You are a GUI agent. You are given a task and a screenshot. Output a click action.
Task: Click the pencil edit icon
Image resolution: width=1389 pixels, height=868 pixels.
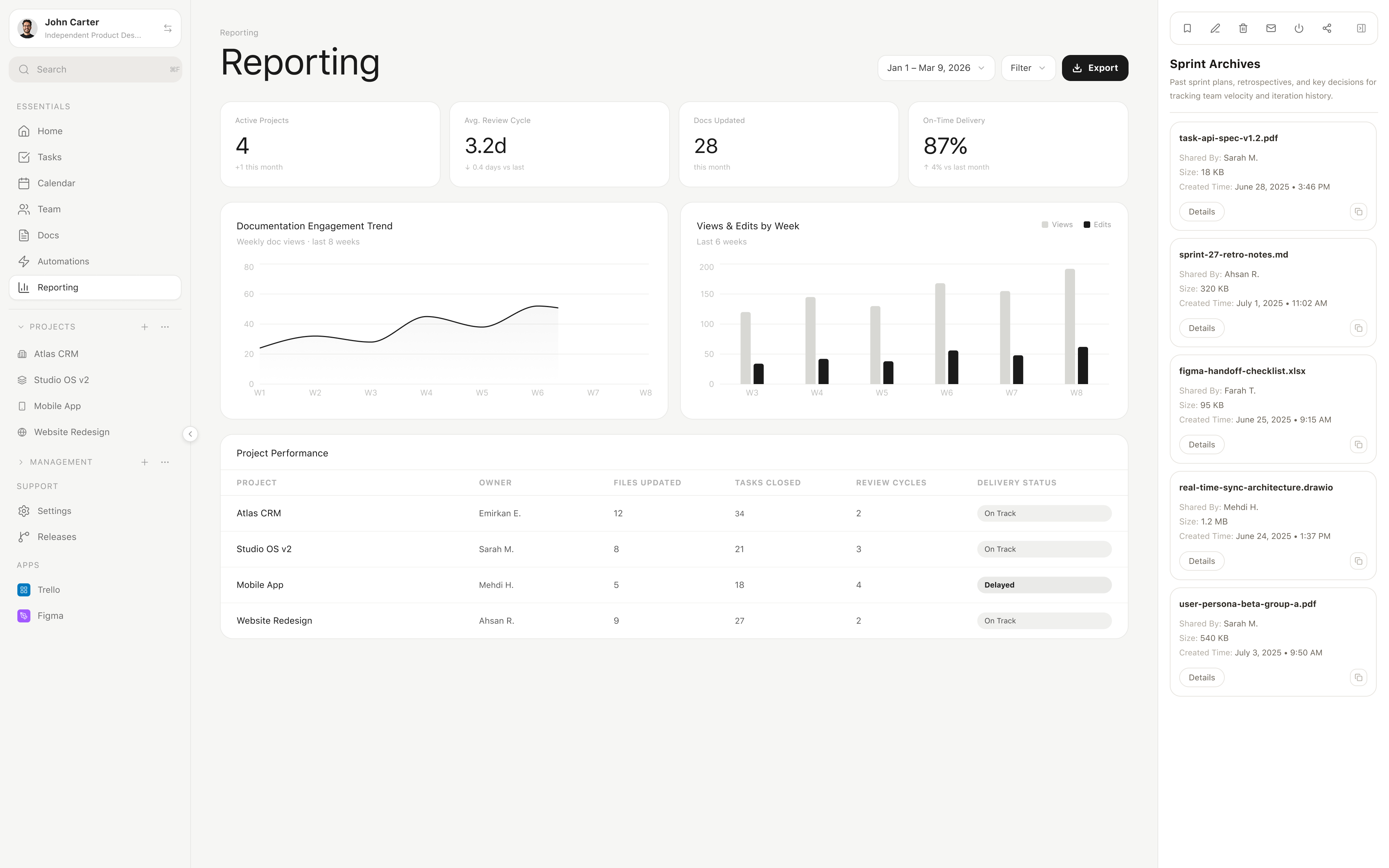pos(1215,28)
